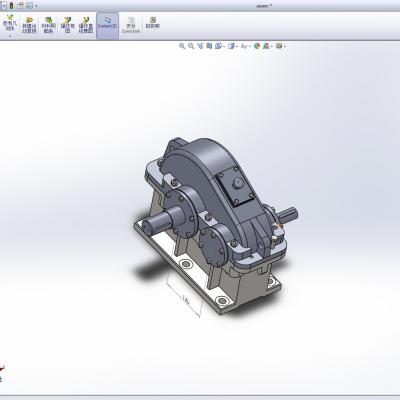Click the View Settings icon
Screen dimensions: 400x400
click(x=279, y=46)
